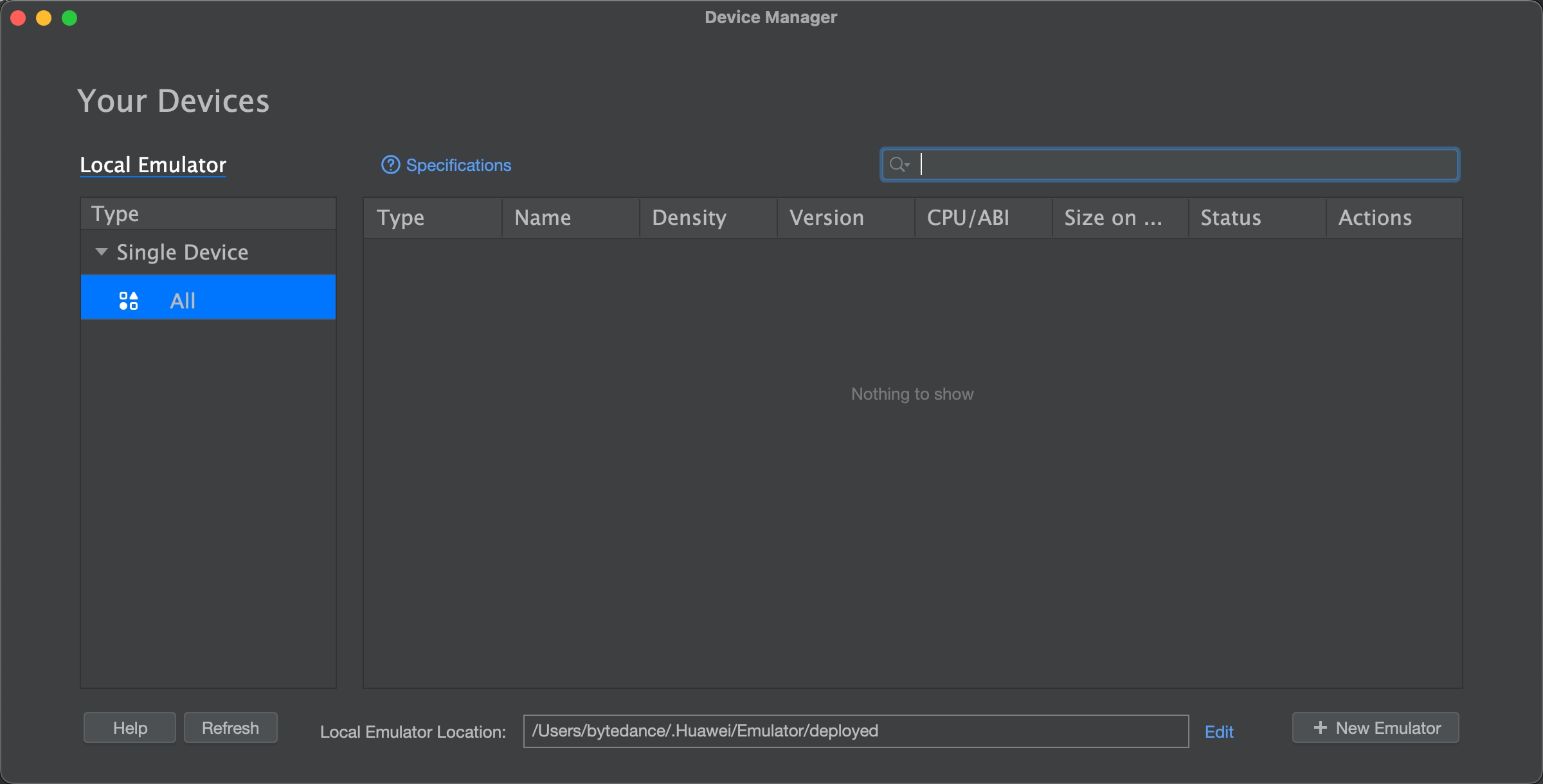Click the Actions column header
Image resolution: width=1543 pixels, height=784 pixels.
(x=1394, y=218)
